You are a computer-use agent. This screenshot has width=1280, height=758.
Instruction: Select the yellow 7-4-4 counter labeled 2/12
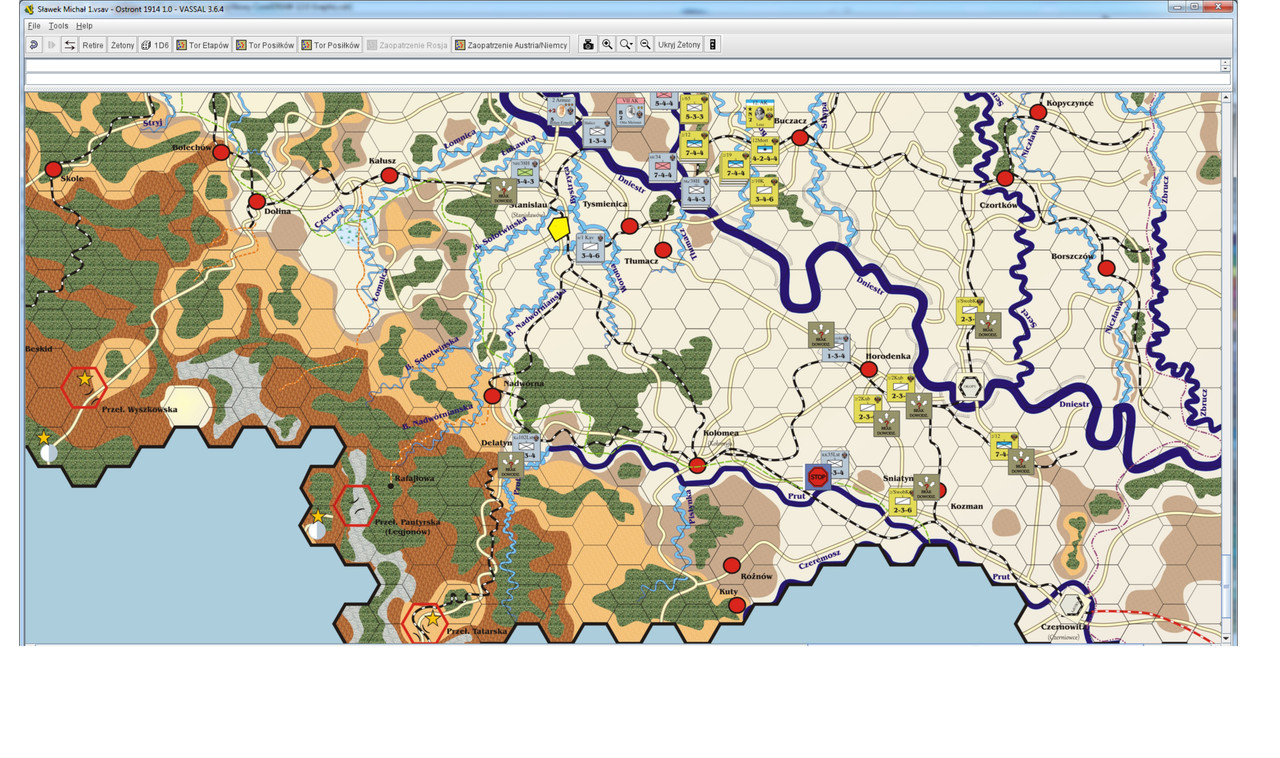tap(694, 144)
